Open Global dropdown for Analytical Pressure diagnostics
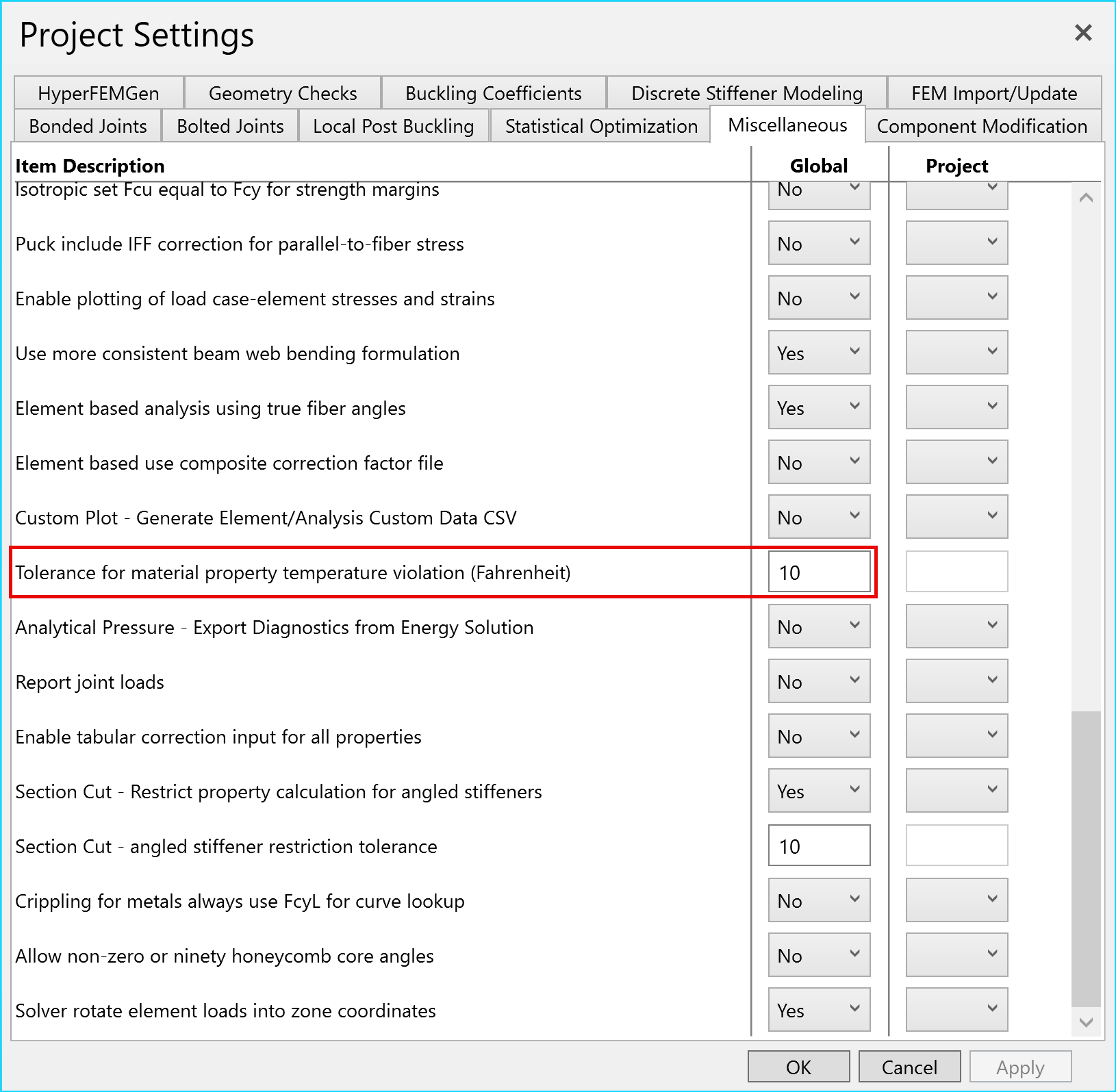 tap(819, 626)
